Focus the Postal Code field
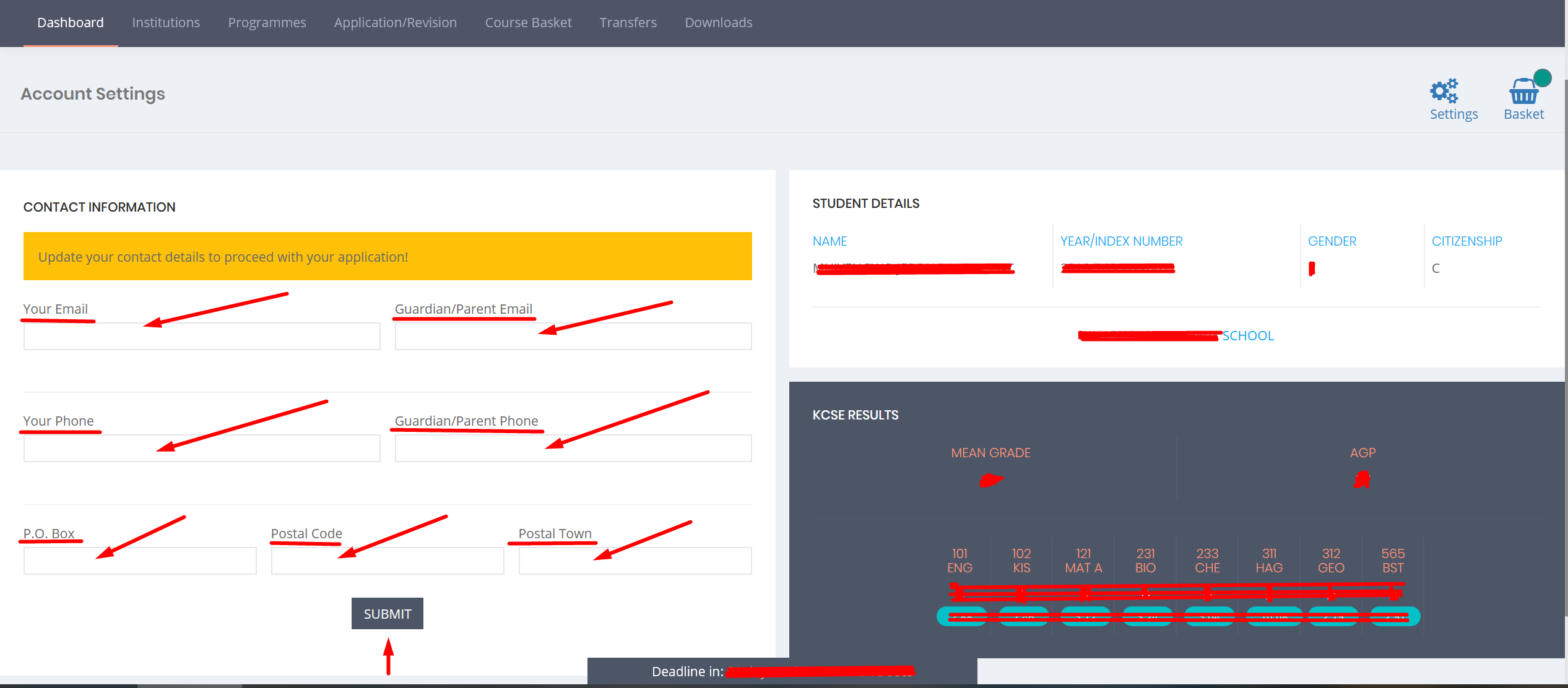 (x=388, y=561)
